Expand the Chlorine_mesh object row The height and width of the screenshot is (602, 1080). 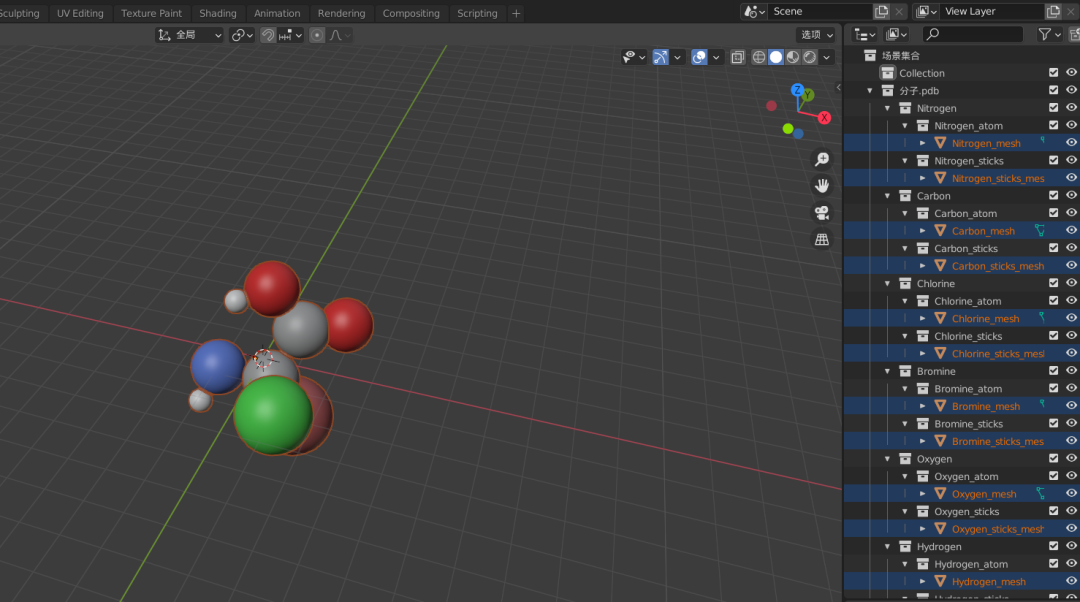point(922,318)
